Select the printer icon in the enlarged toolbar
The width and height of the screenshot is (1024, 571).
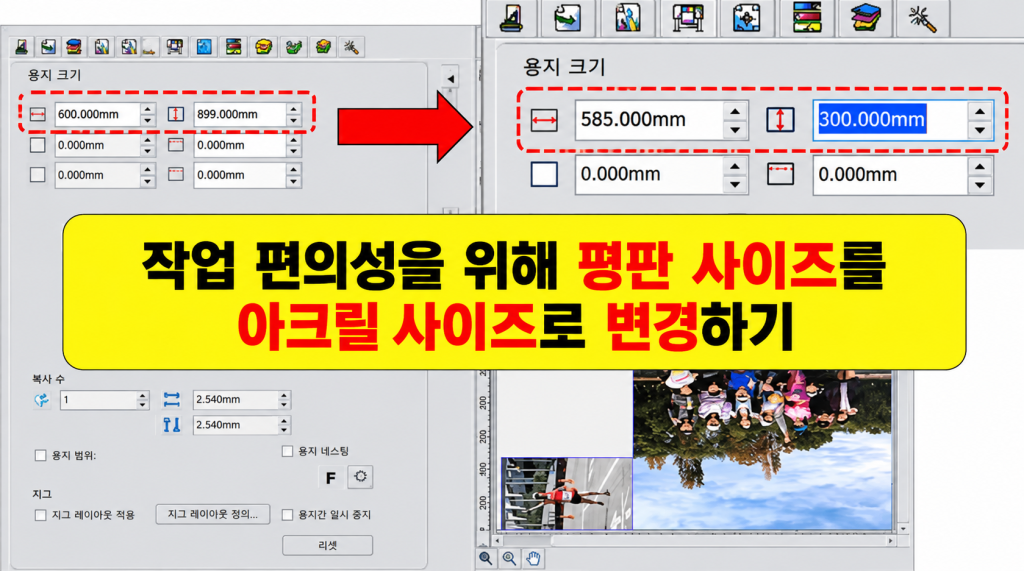[512, 18]
